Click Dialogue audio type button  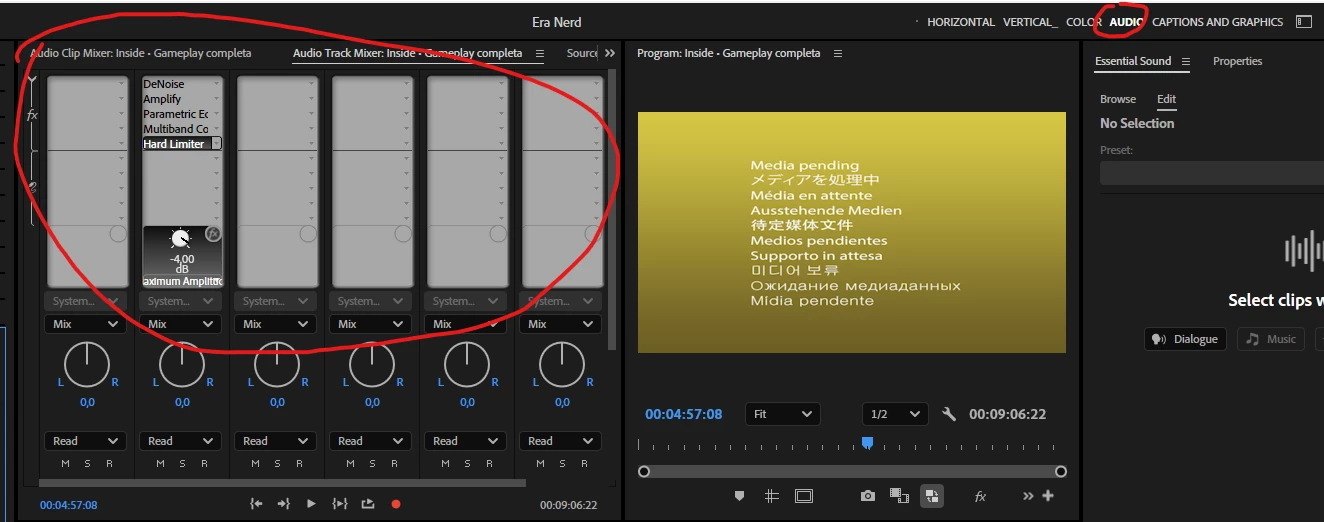1185,339
